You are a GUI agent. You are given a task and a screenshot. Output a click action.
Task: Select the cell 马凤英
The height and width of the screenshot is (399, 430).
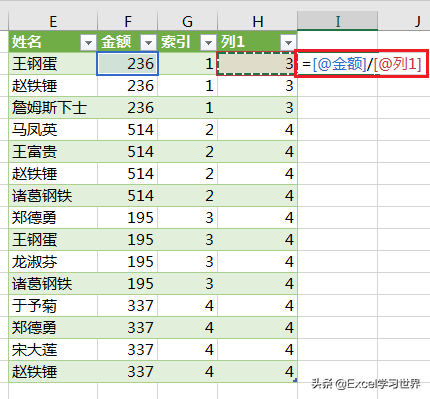(x=53, y=130)
